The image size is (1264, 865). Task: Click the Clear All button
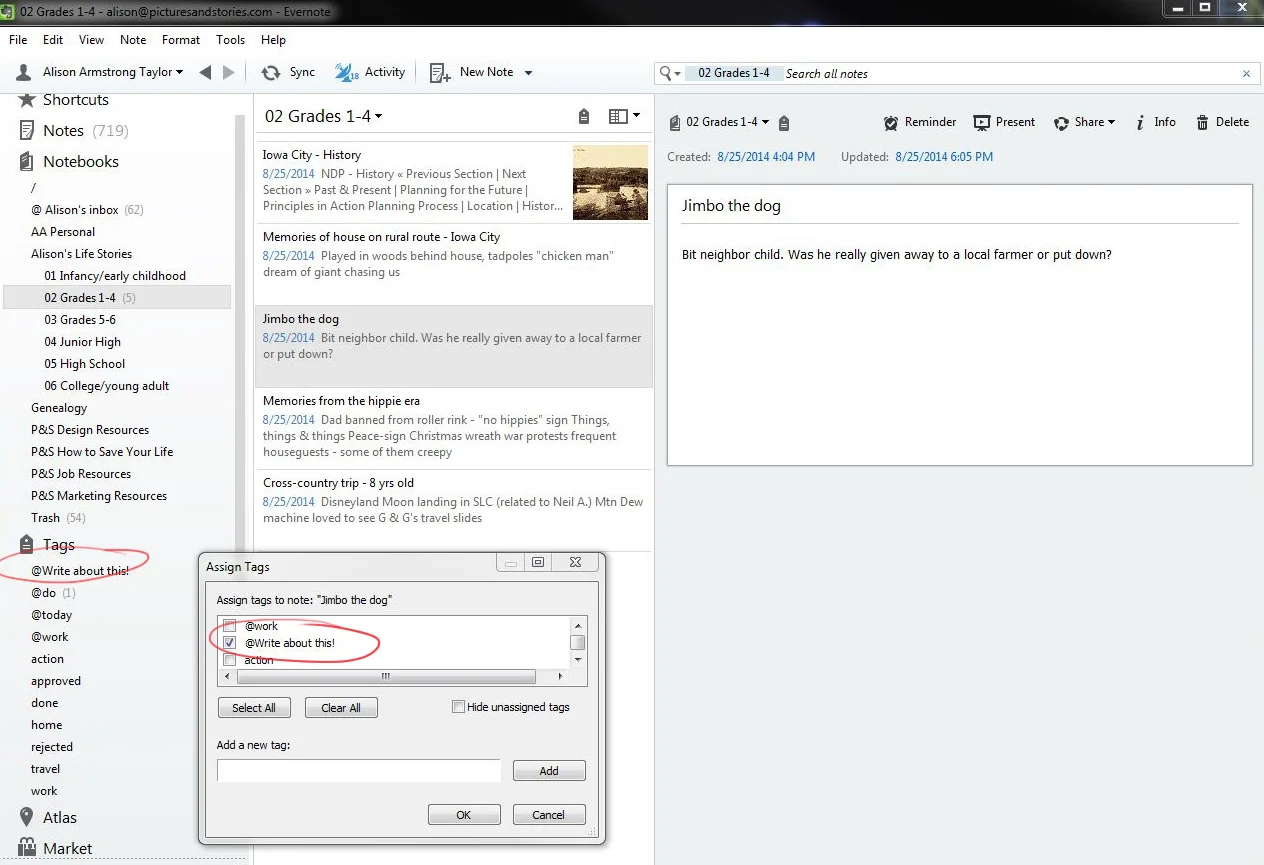341,708
